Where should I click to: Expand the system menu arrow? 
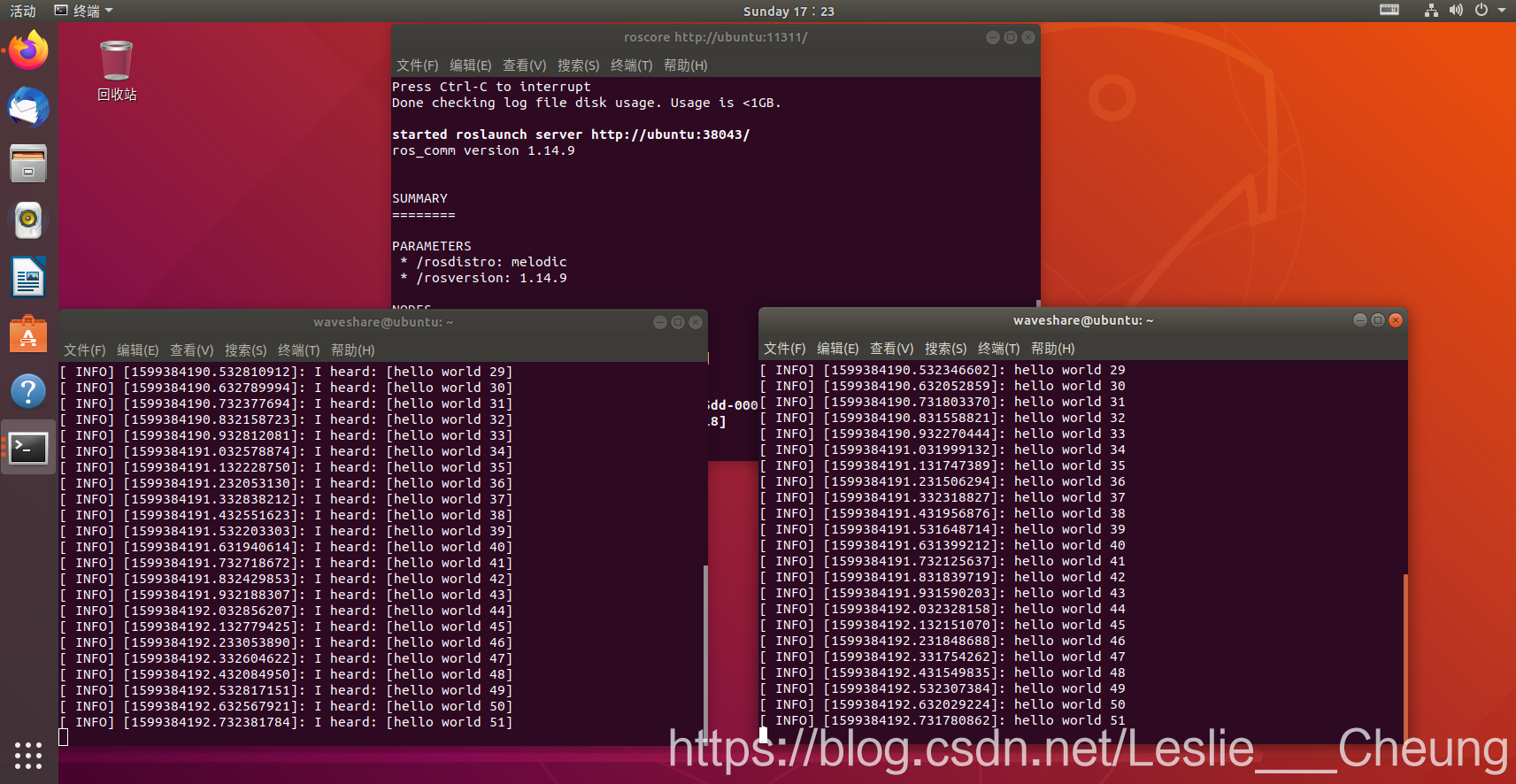click(x=1502, y=11)
